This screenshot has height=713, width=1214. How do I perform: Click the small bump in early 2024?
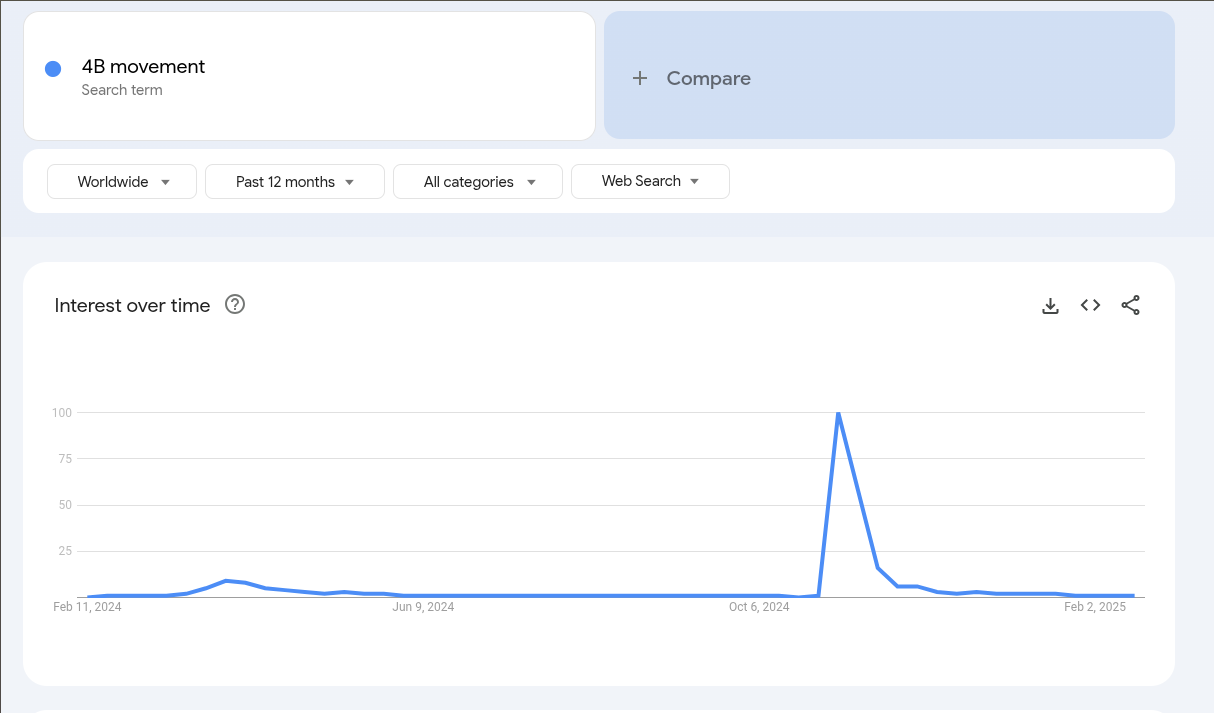tap(227, 581)
